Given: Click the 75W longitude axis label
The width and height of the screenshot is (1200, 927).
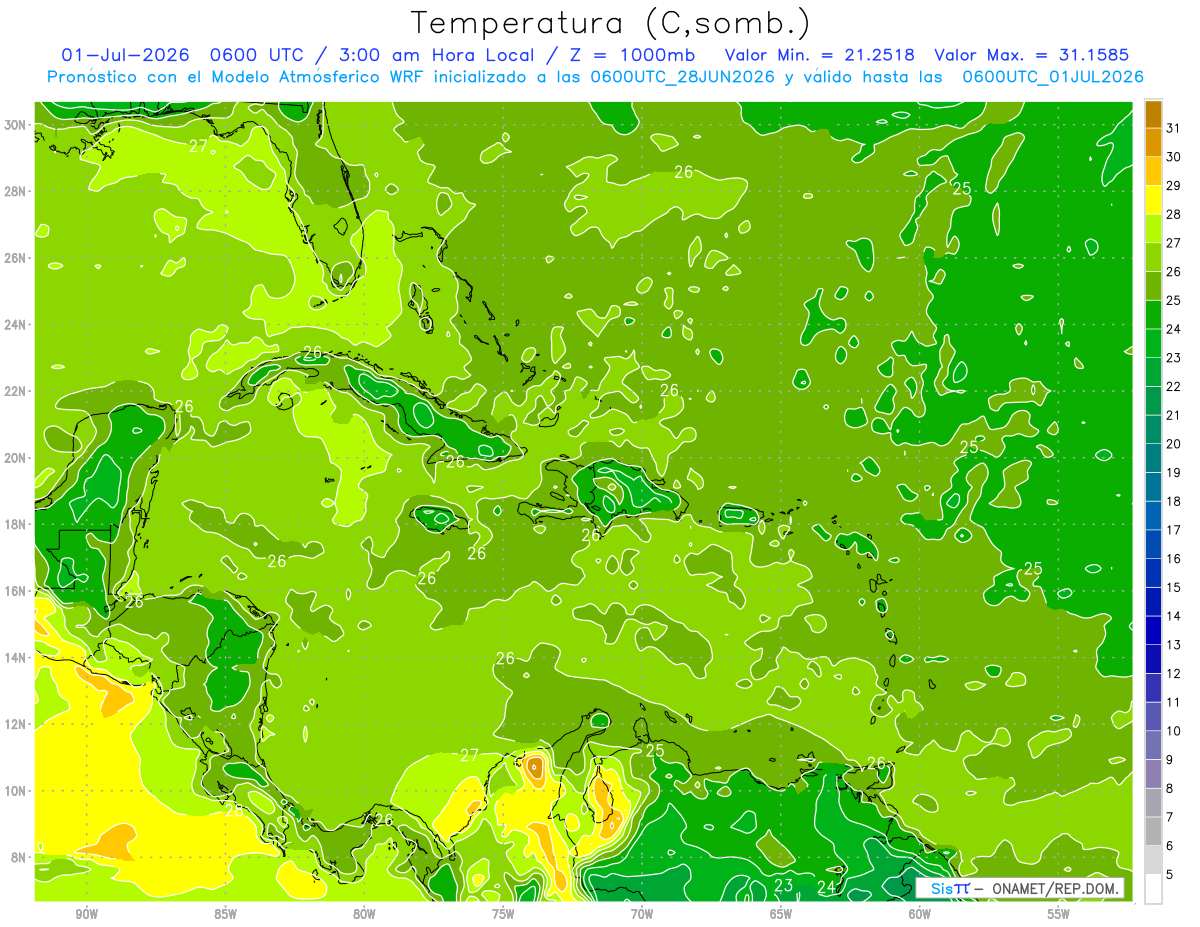Looking at the screenshot, I should [503, 914].
